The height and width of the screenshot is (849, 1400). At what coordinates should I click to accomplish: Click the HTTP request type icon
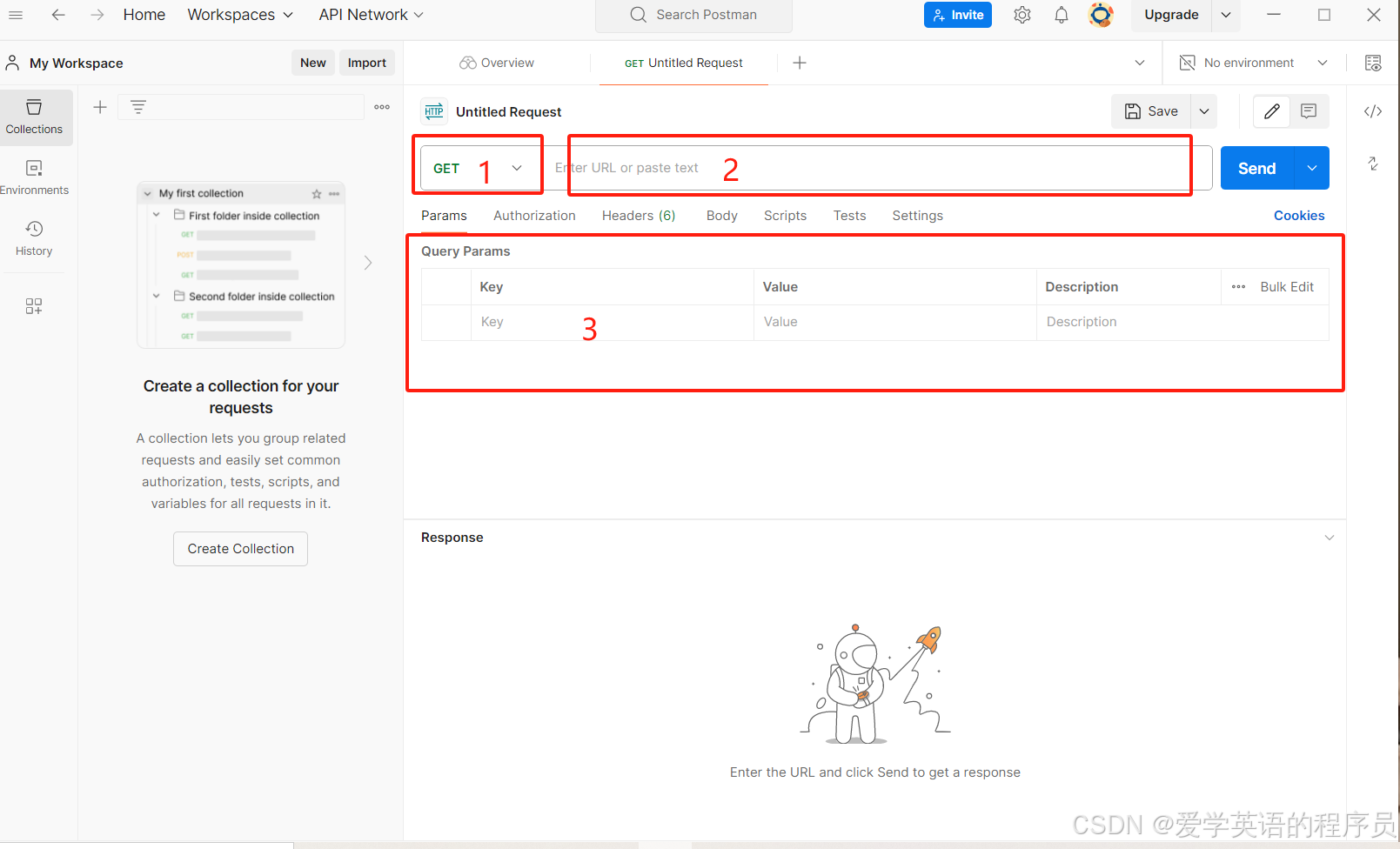pyautogui.click(x=434, y=111)
